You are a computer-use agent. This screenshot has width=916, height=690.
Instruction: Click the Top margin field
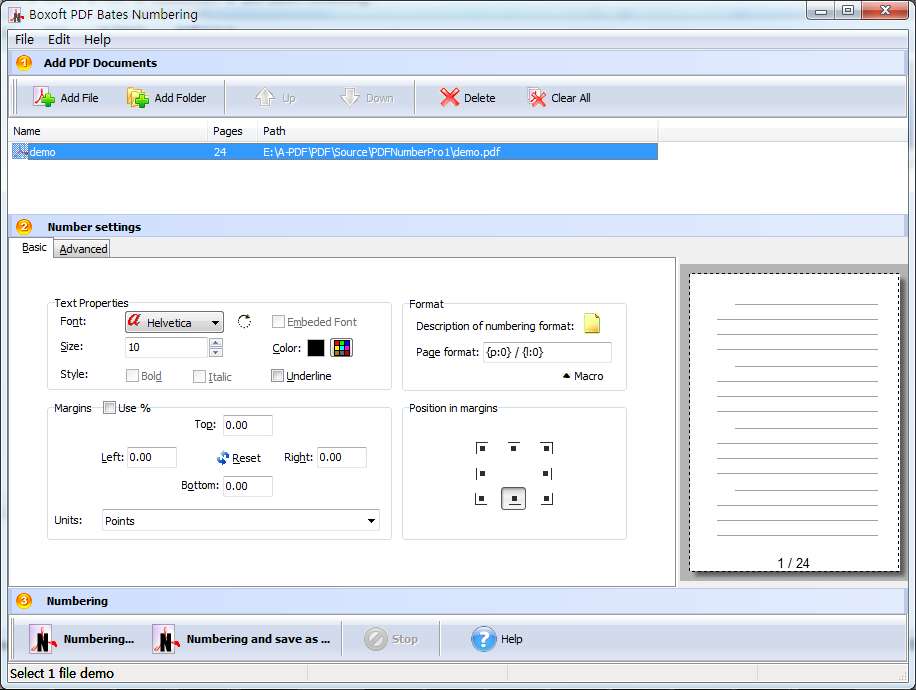(248, 425)
